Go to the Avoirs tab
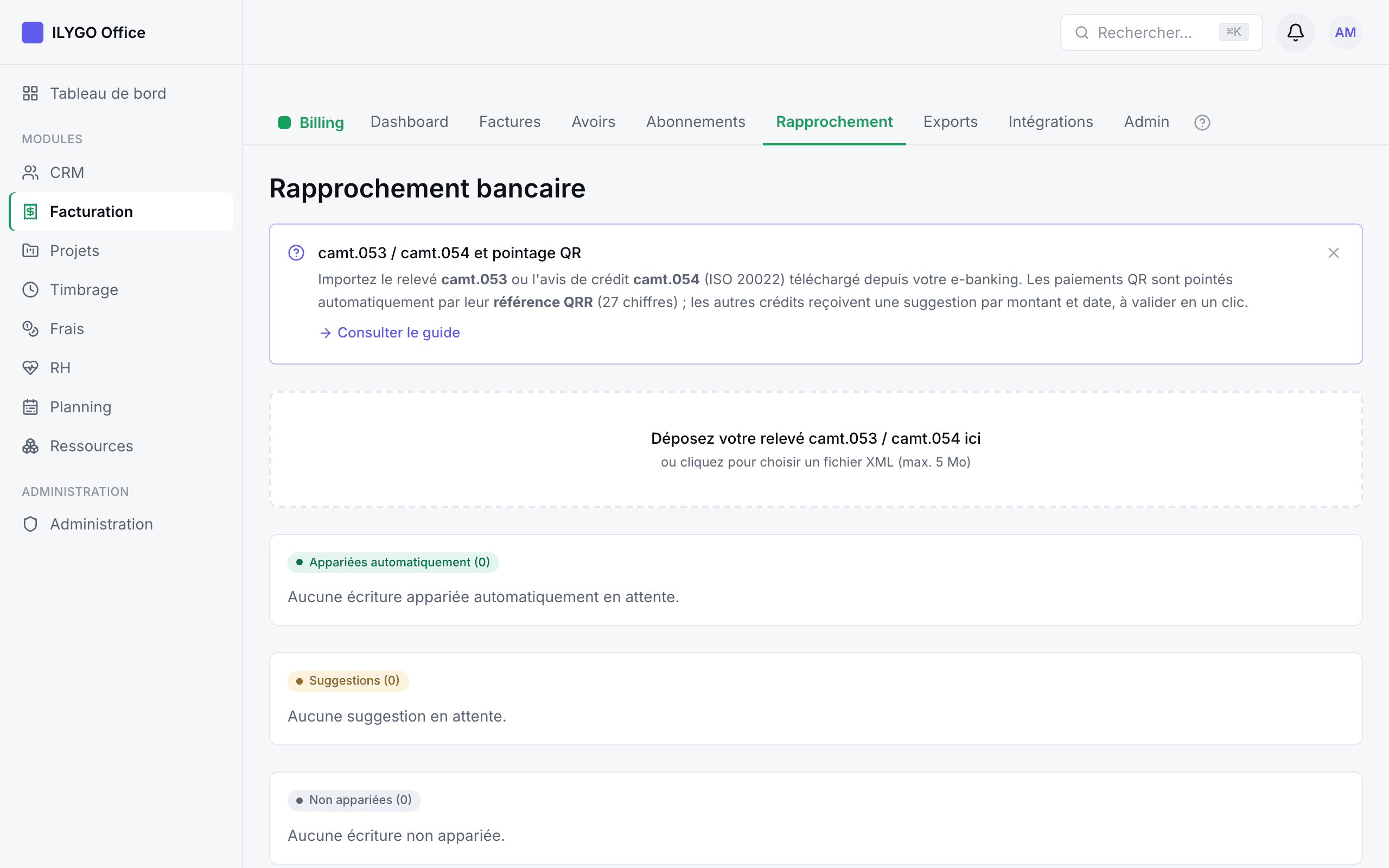Viewport: 1389px width, 868px height. point(593,122)
